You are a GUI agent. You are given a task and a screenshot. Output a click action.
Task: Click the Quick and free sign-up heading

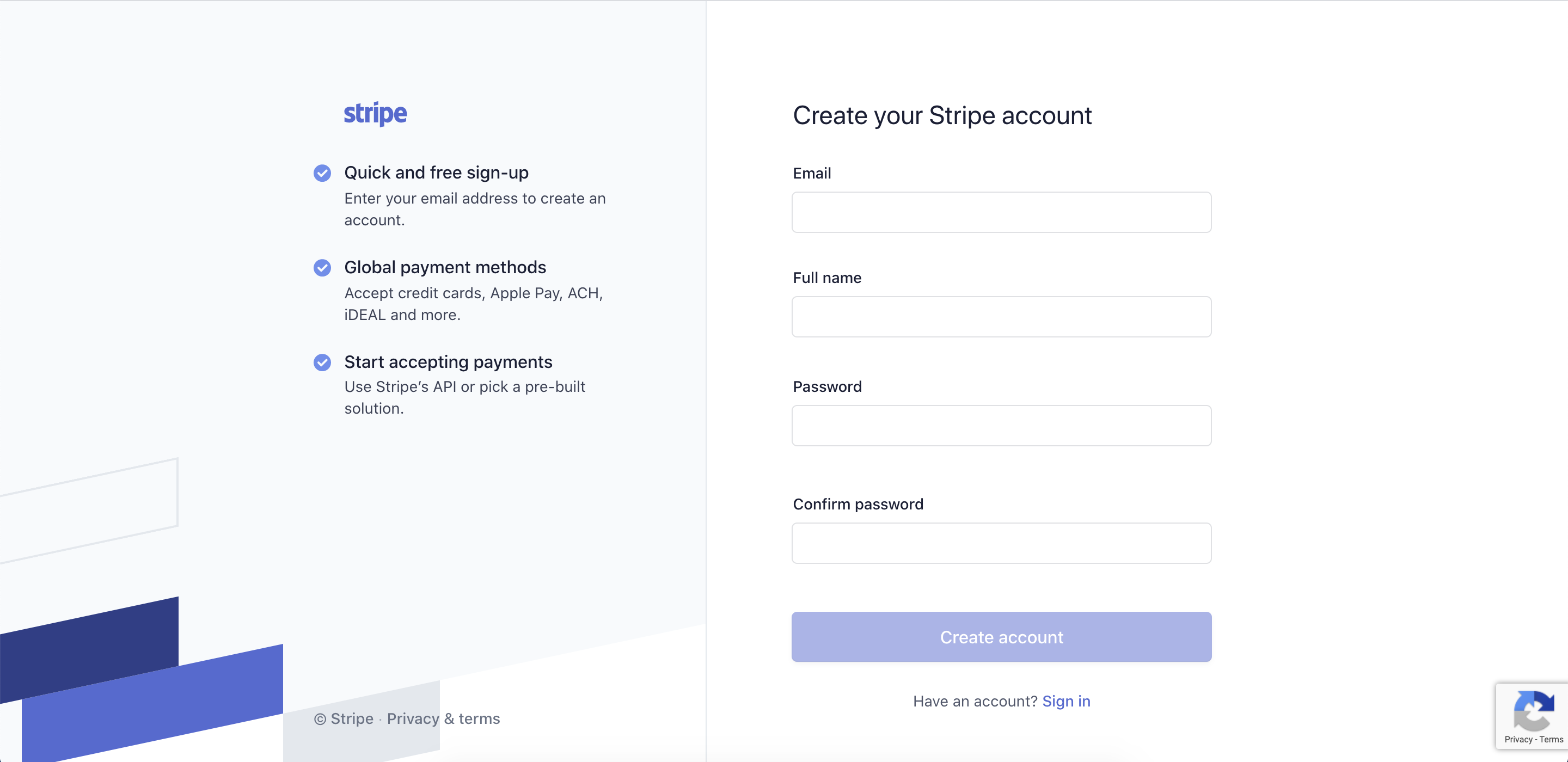click(437, 173)
